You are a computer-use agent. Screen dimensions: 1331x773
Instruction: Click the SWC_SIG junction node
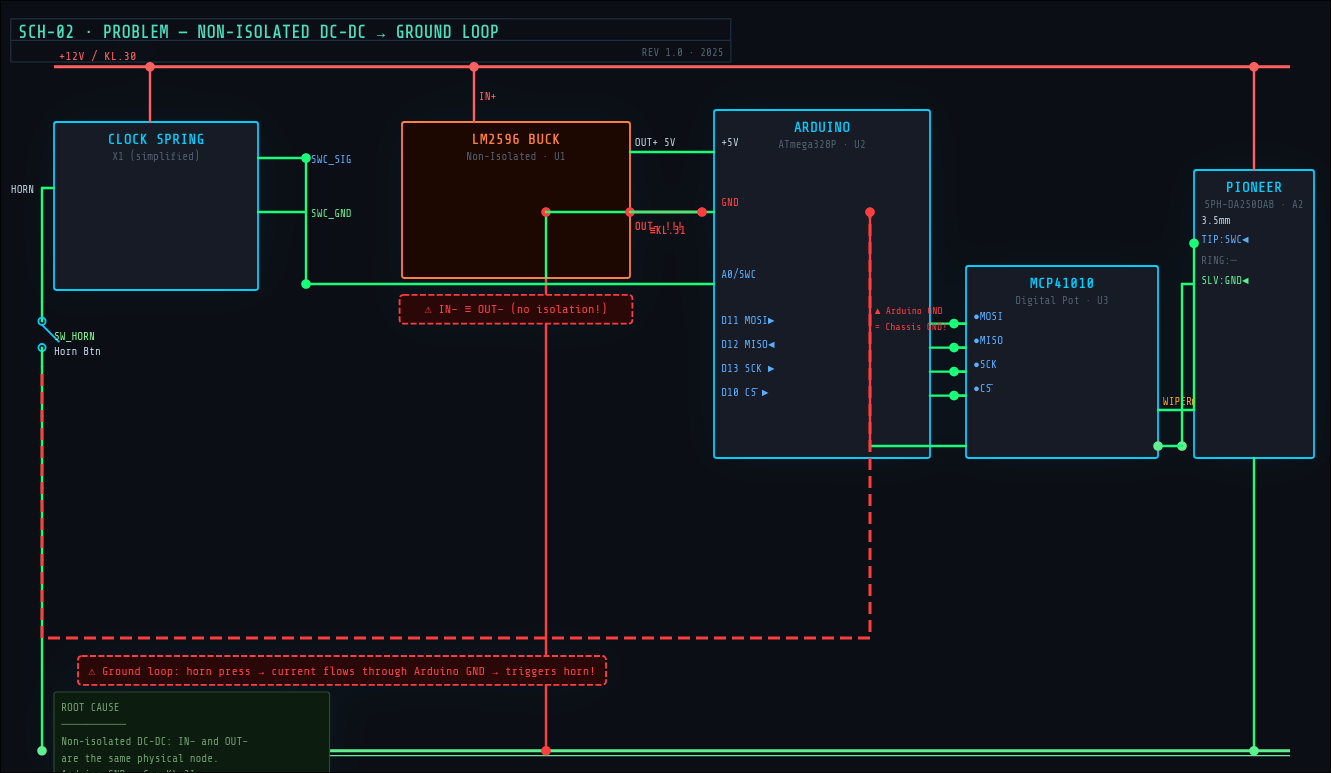coord(306,158)
